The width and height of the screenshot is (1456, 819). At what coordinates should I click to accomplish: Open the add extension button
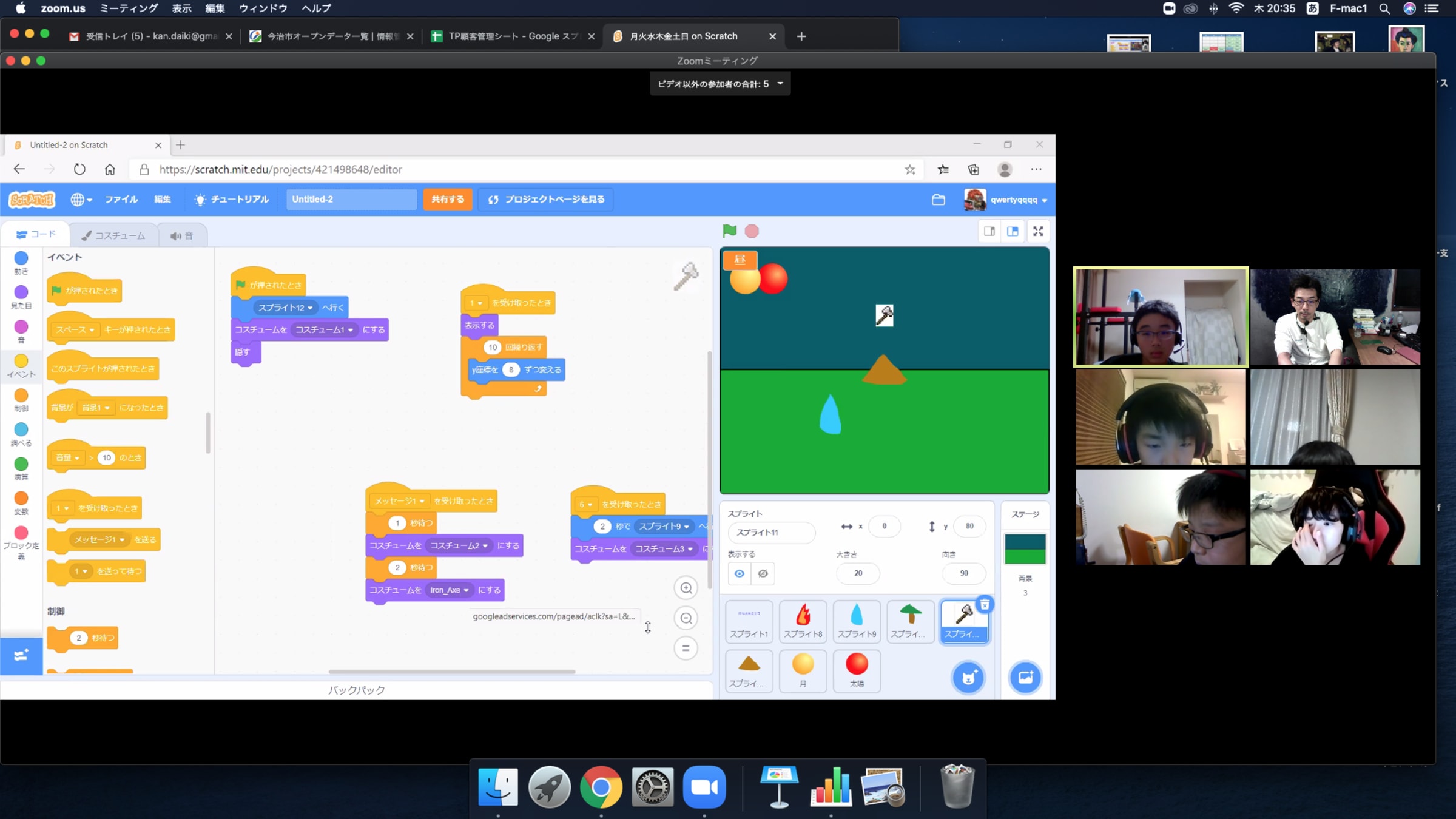pyautogui.click(x=21, y=655)
